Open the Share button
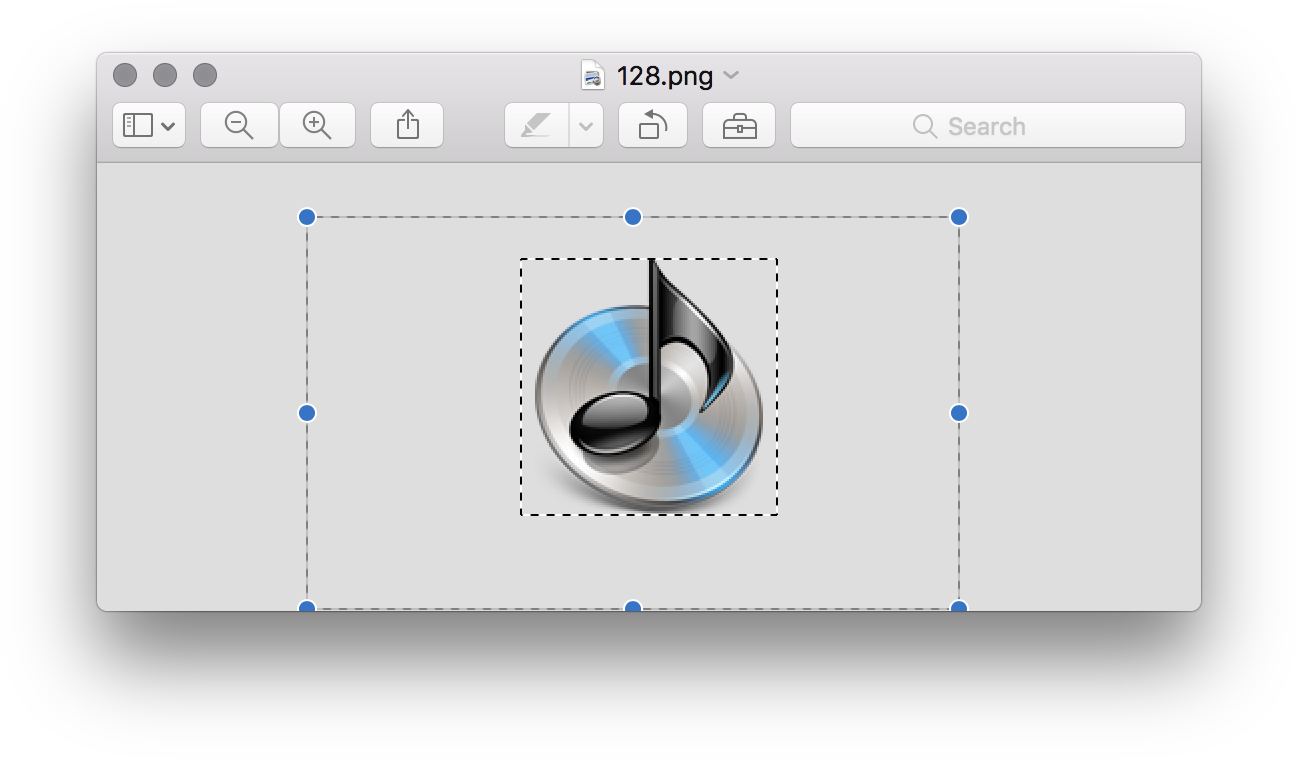The height and width of the screenshot is (759, 1297). [407, 126]
